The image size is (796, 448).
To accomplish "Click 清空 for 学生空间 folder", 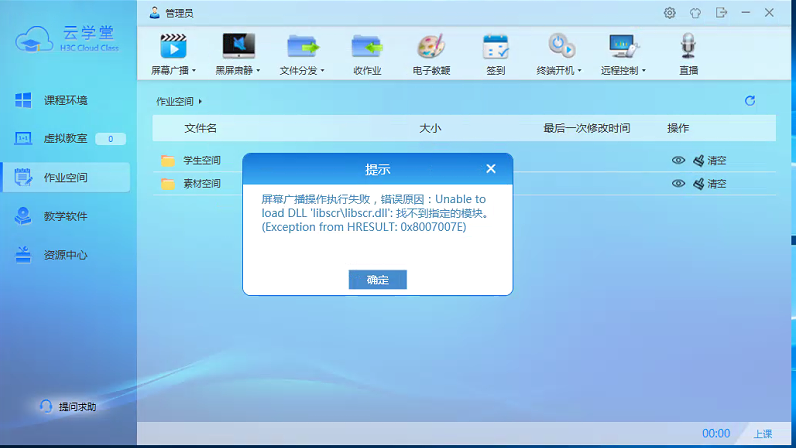I will click(710, 161).
